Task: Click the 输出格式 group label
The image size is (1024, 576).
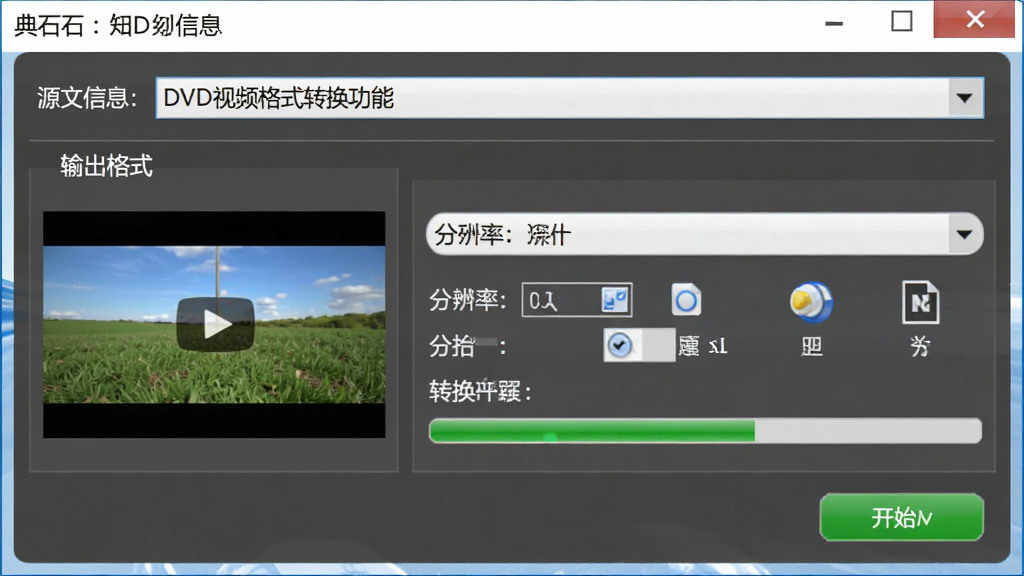Action: pos(106,166)
